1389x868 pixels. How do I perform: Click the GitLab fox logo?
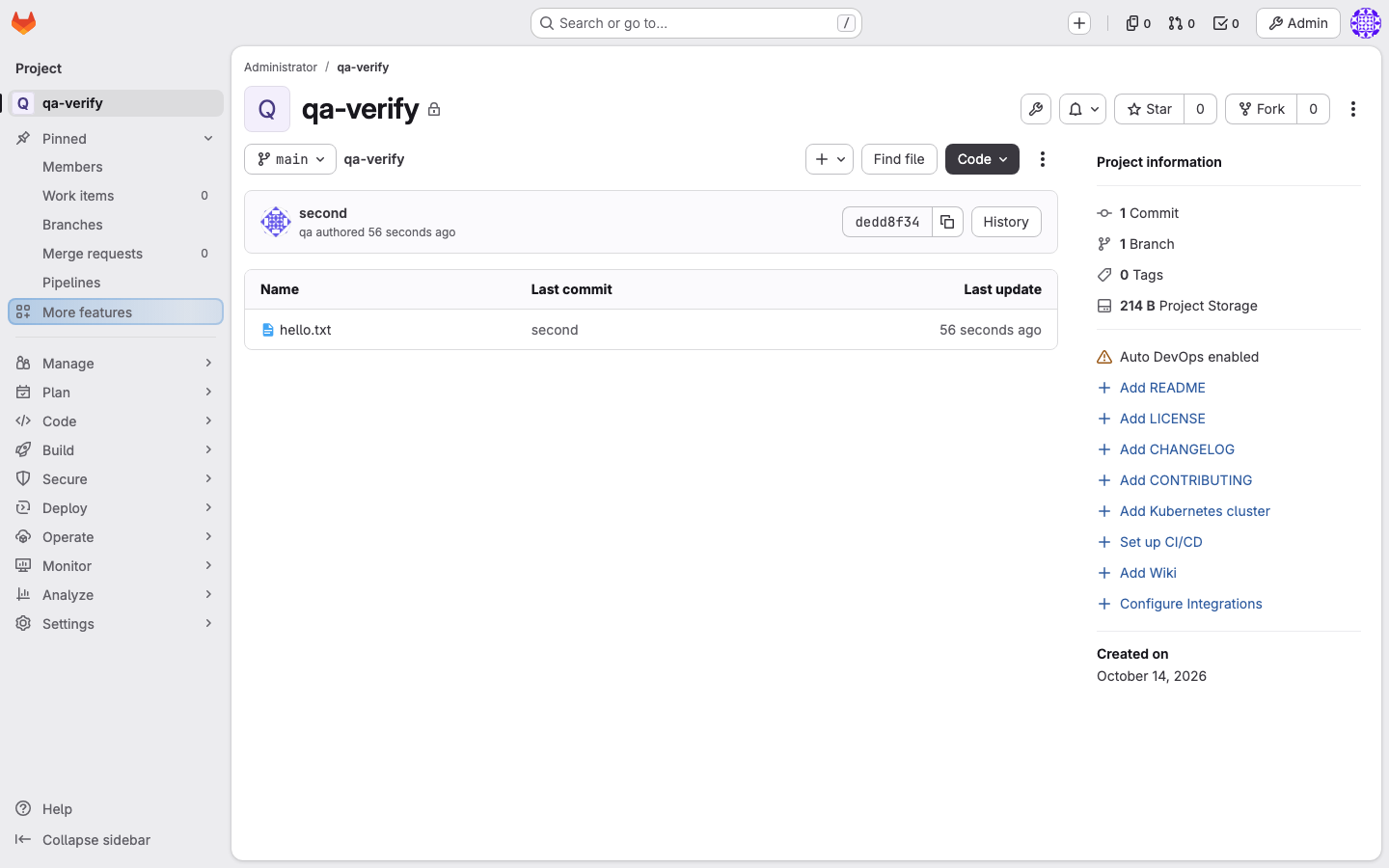point(24,23)
